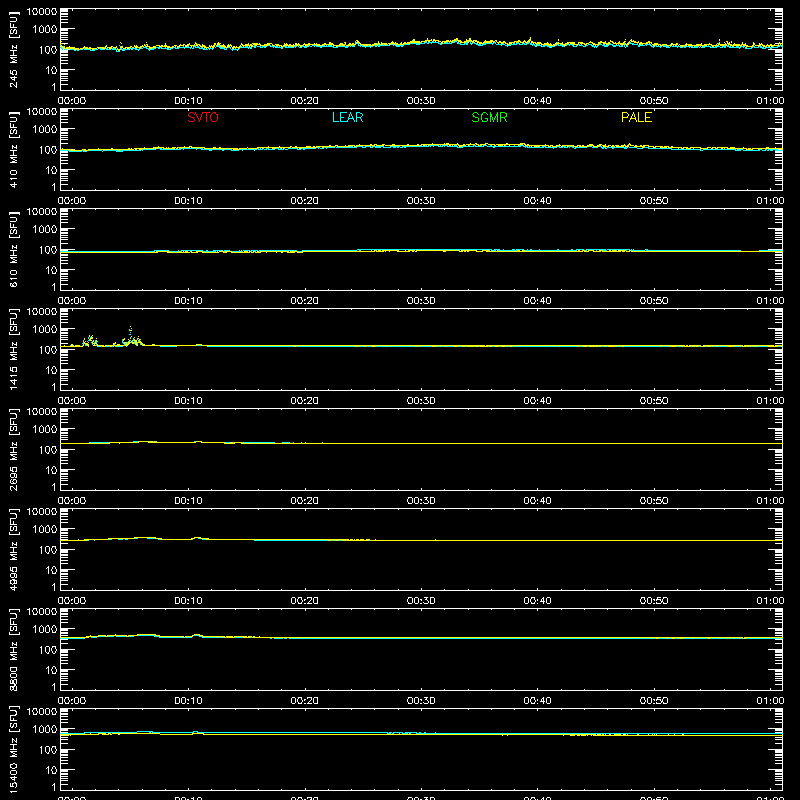Click 00:50 tick label under 2695 MHz plot

(654, 501)
